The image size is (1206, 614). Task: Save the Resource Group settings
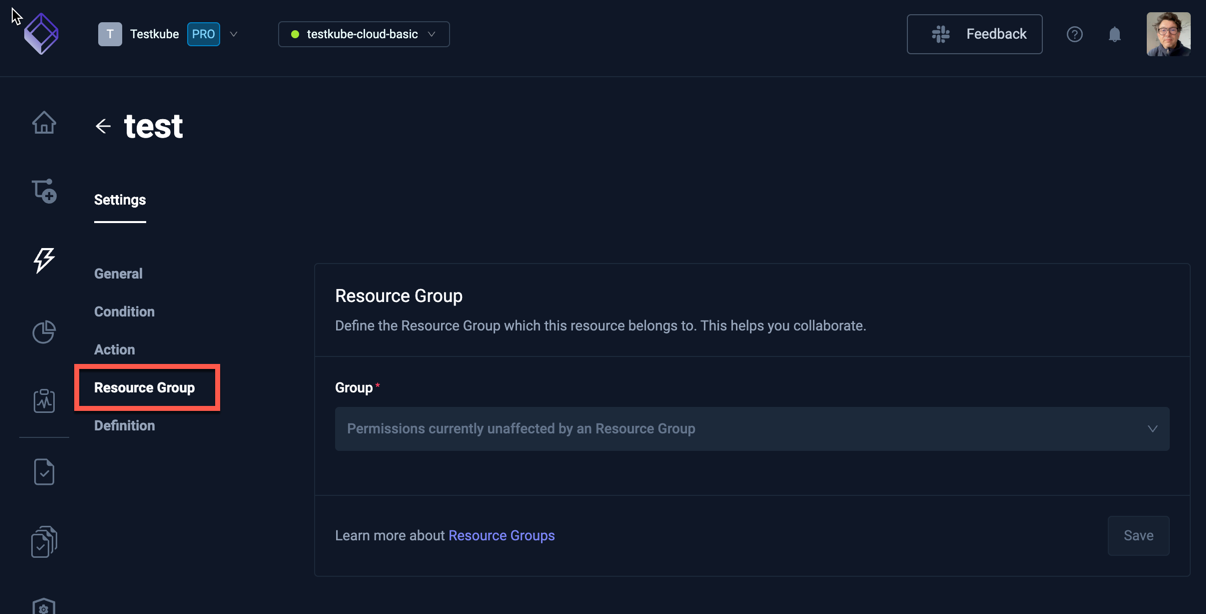pos(1138,535)
